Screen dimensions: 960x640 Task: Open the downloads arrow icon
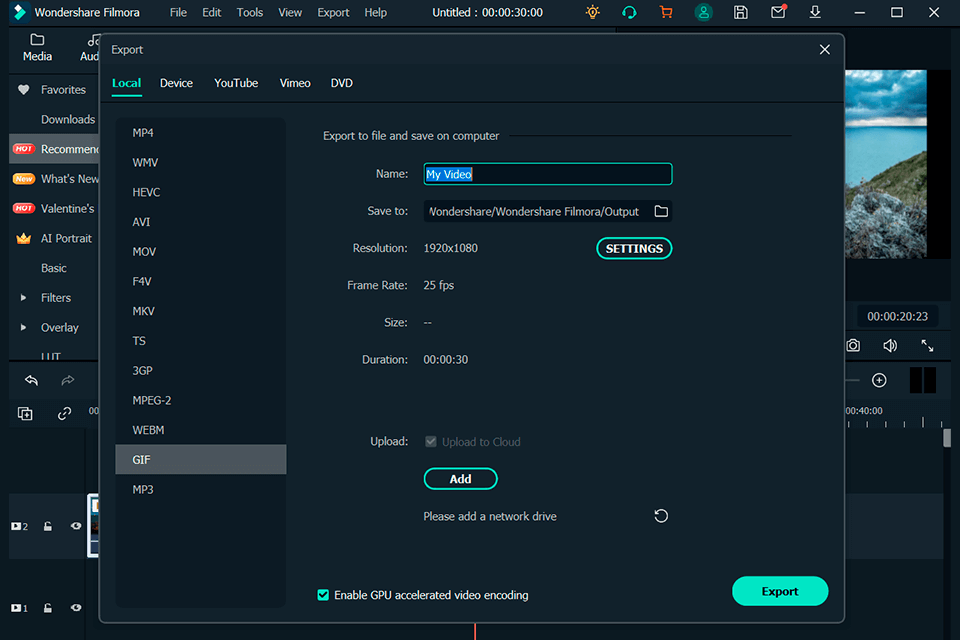pos(815,12)
